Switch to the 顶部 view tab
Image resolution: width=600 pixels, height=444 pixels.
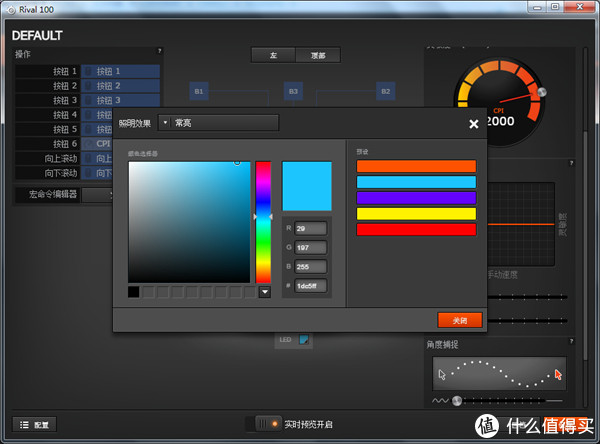(318, 55)
